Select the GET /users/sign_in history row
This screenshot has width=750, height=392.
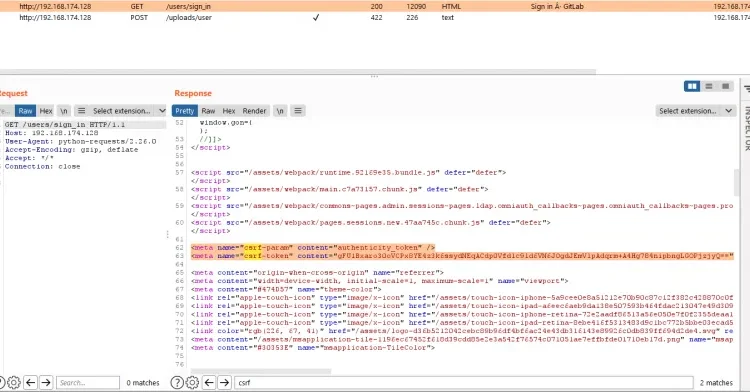coord(375,6)
